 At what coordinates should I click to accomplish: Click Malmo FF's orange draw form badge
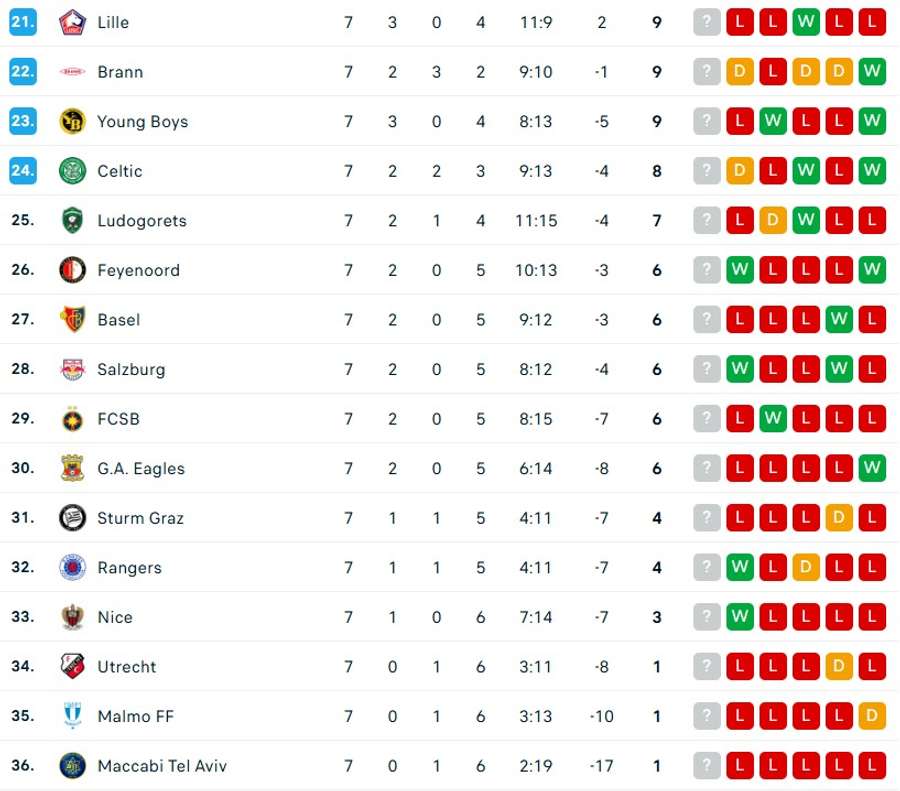point(872,716)
